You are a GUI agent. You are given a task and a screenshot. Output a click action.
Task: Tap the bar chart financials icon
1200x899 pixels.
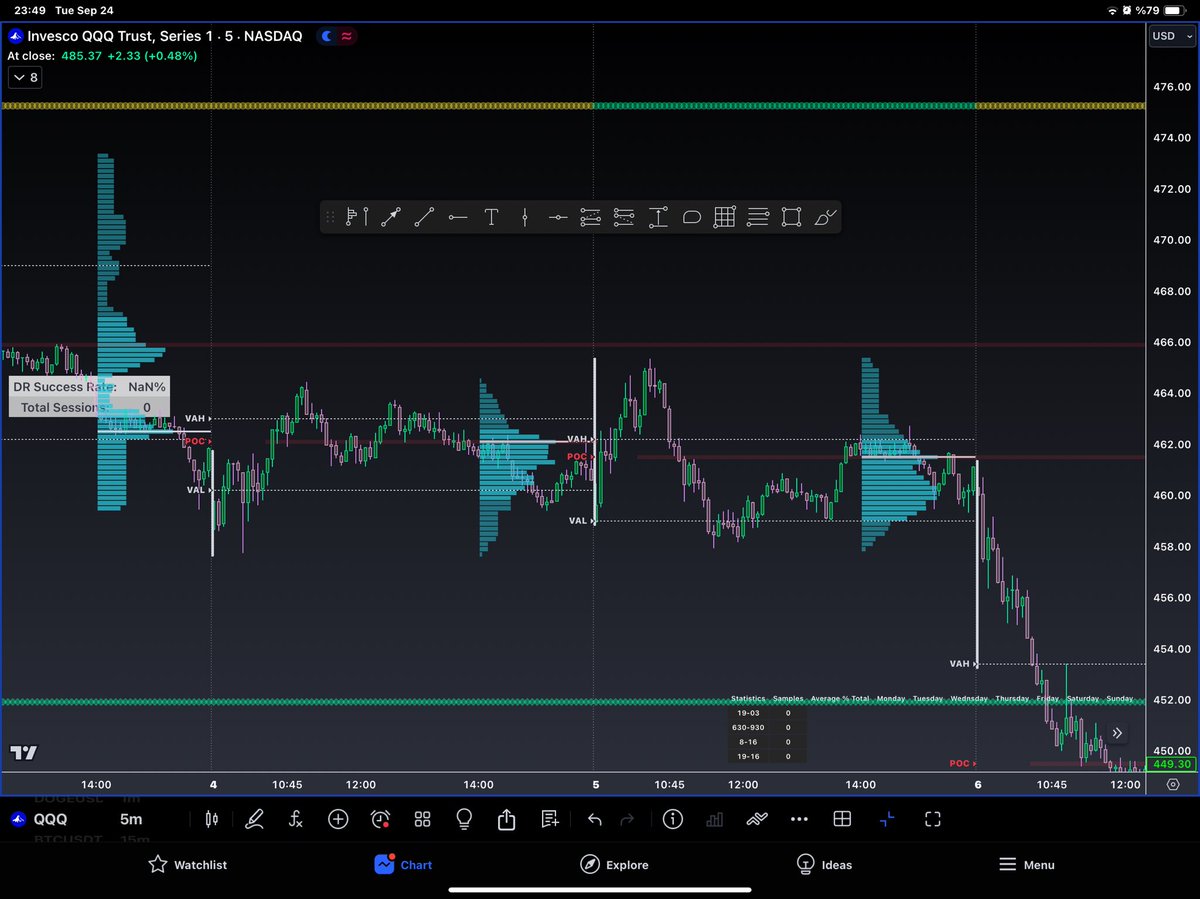pos(715,819)
